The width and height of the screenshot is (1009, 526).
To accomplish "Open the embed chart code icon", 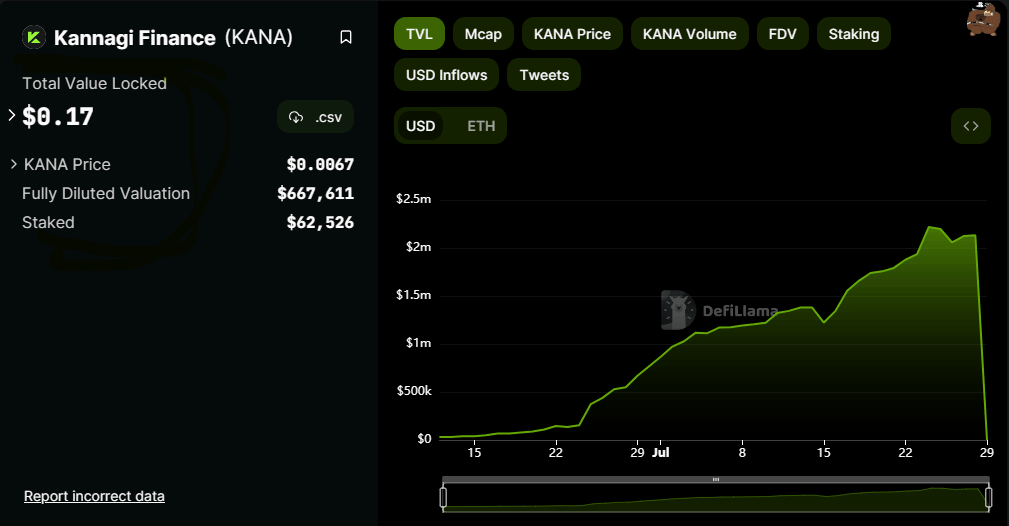I will point(970,126).
